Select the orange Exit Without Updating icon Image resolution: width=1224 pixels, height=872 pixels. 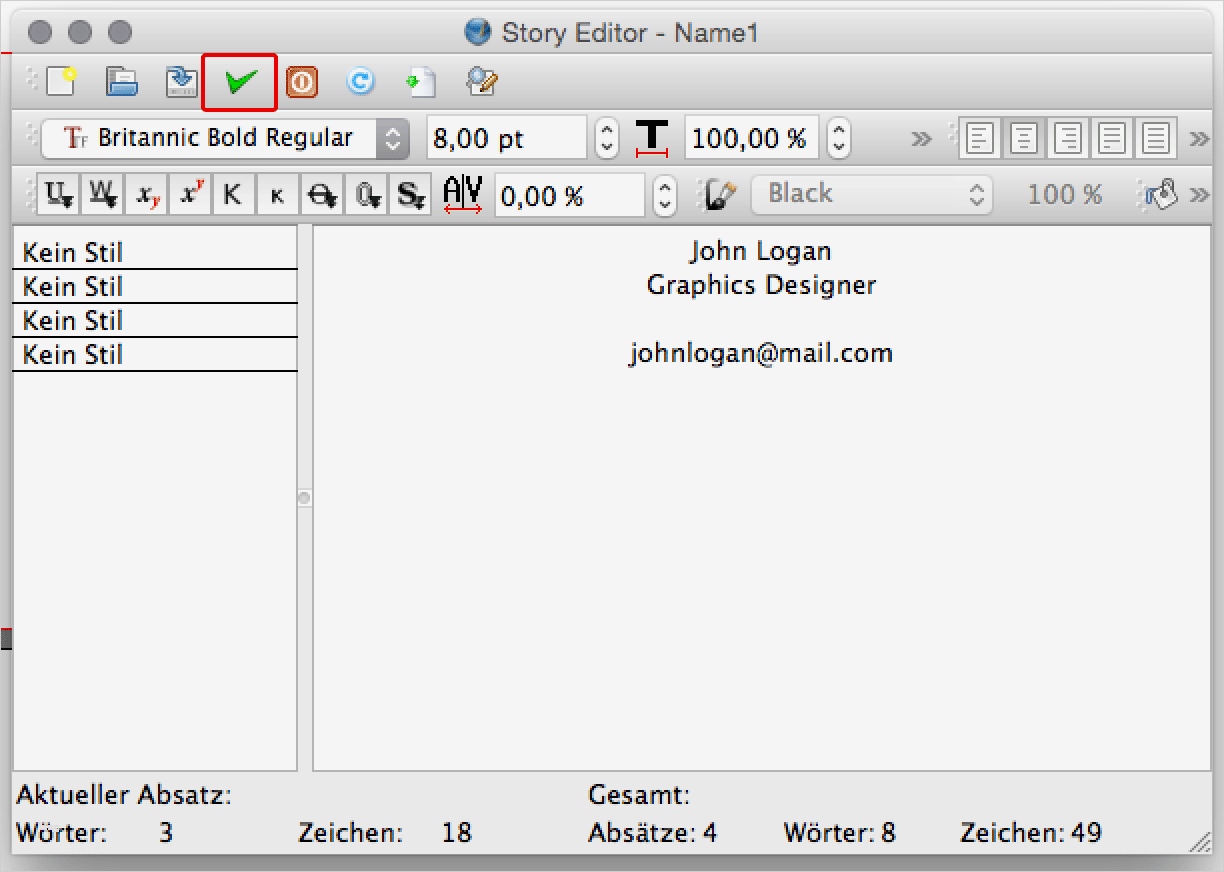pos(301,82)
